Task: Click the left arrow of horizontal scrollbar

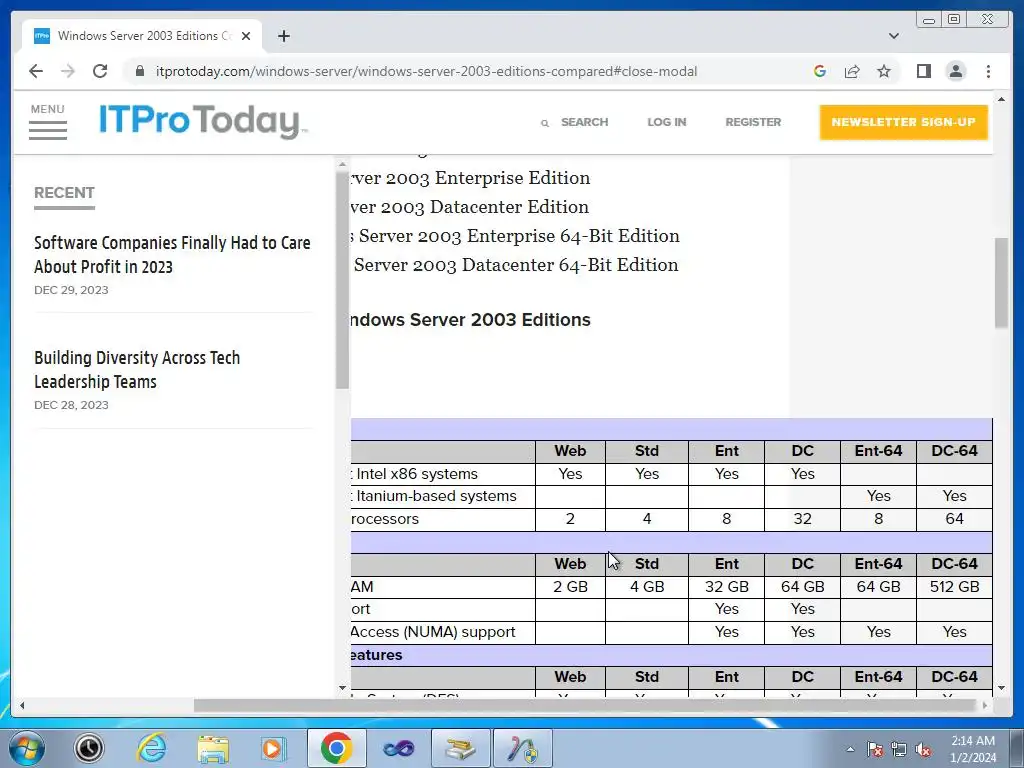Action: [x=22, y=705]
